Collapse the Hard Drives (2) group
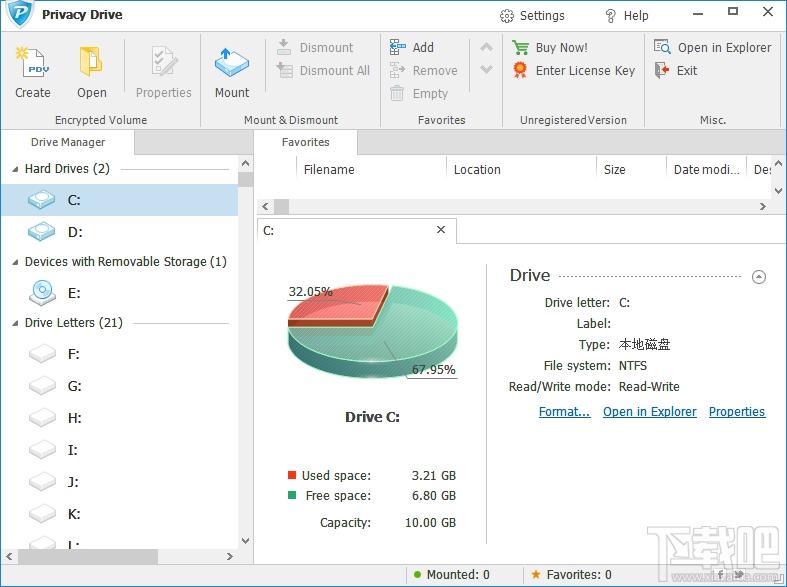The image size is (787, 587). pyautogui.click(x=15, y=169)
